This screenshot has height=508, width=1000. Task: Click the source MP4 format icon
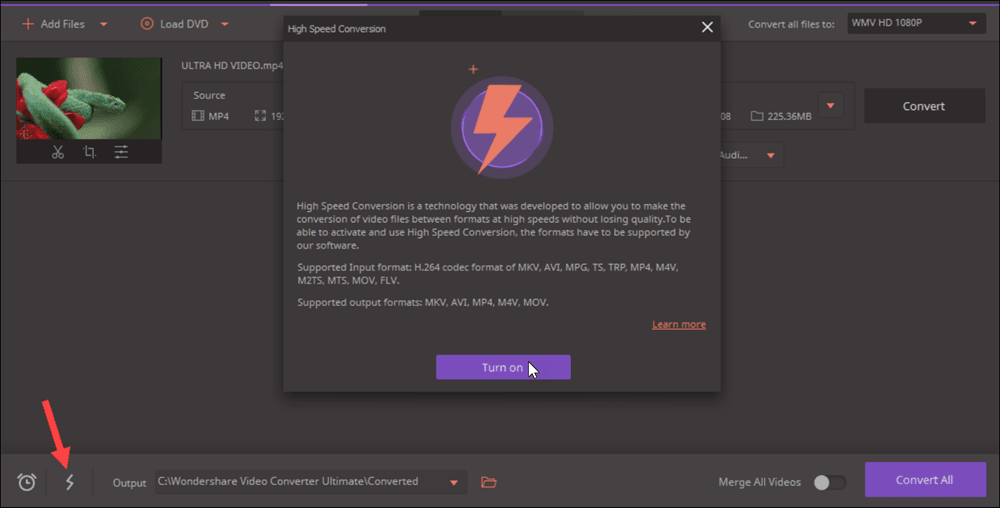click(x=198, y=116)
